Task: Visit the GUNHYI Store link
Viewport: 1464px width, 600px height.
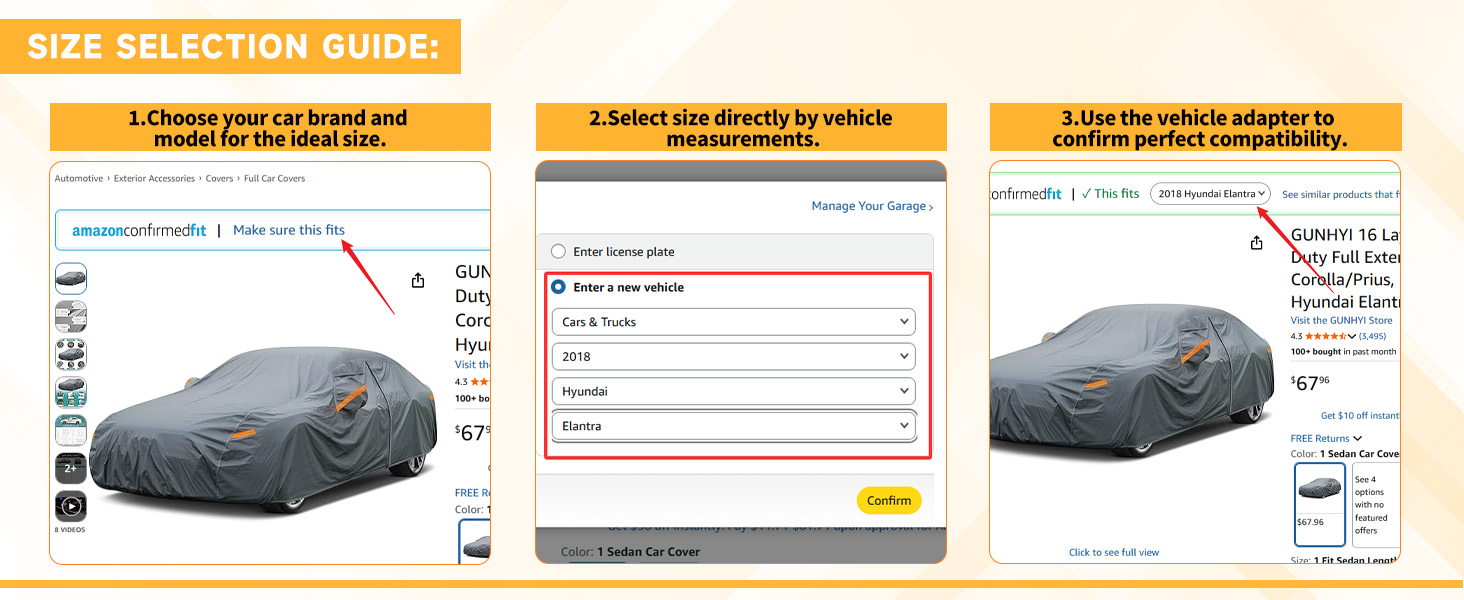Action: 1341,320
